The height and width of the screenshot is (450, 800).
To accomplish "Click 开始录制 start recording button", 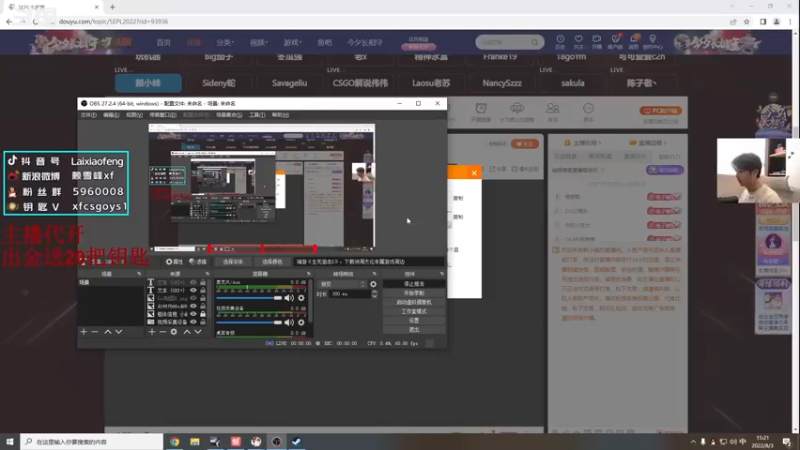I will tap(414, 293).
